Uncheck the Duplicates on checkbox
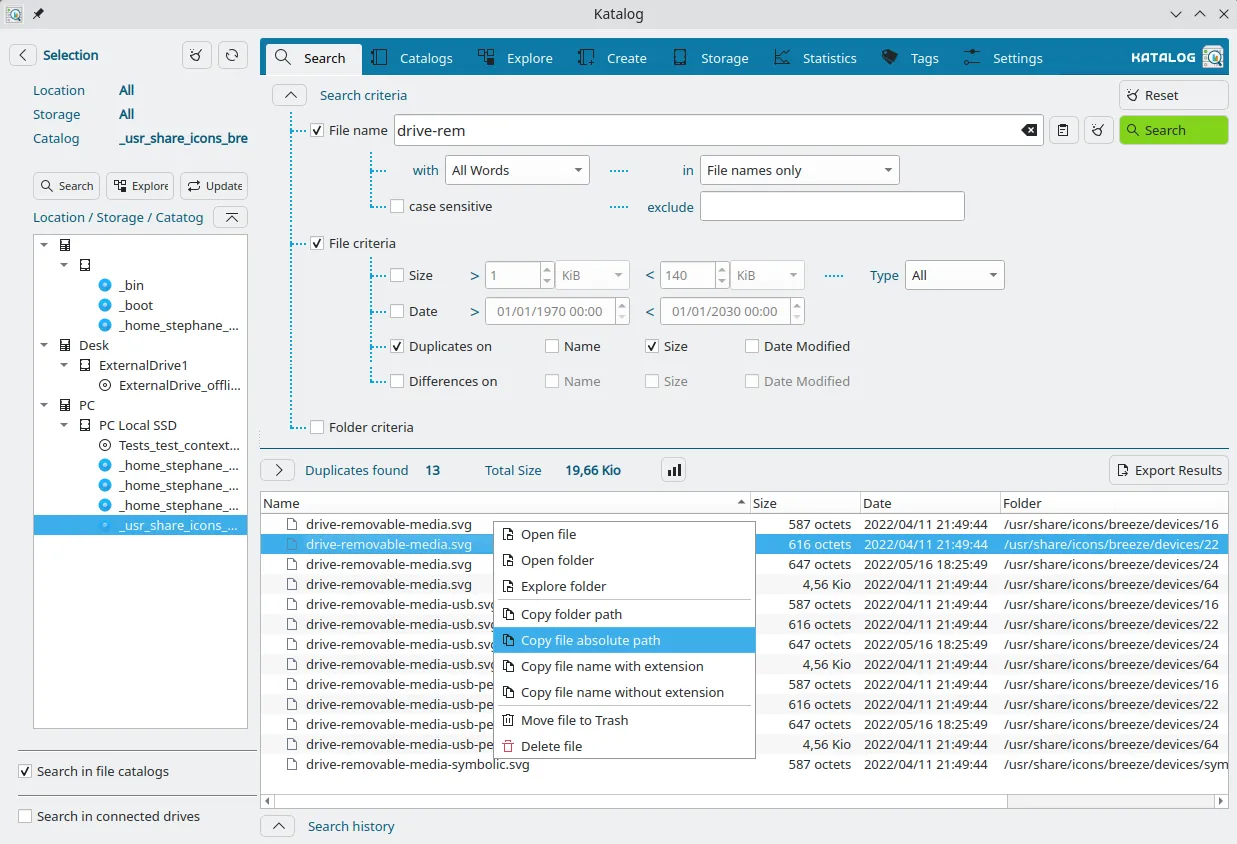 pyautogui.click(x=398, y=346)
